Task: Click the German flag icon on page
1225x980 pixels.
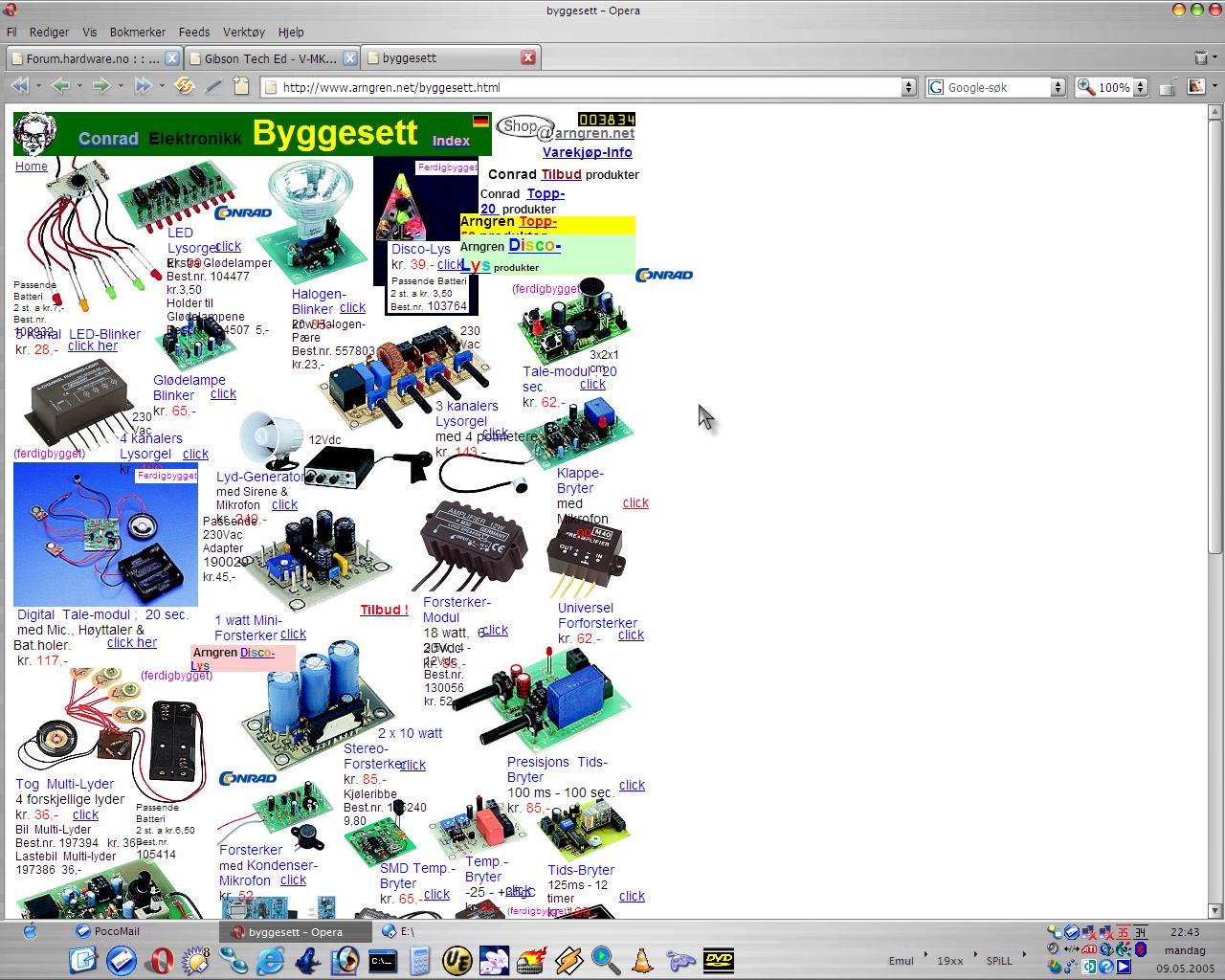Action: pos(480,122)
